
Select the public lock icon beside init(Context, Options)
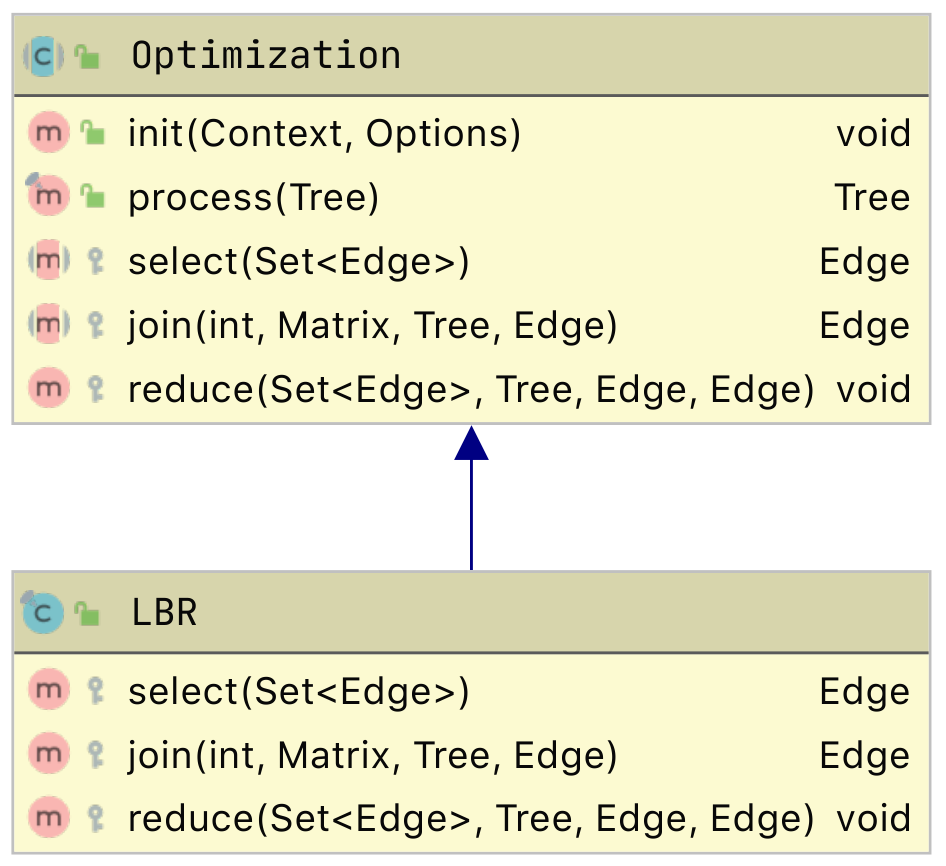point(93,133)
